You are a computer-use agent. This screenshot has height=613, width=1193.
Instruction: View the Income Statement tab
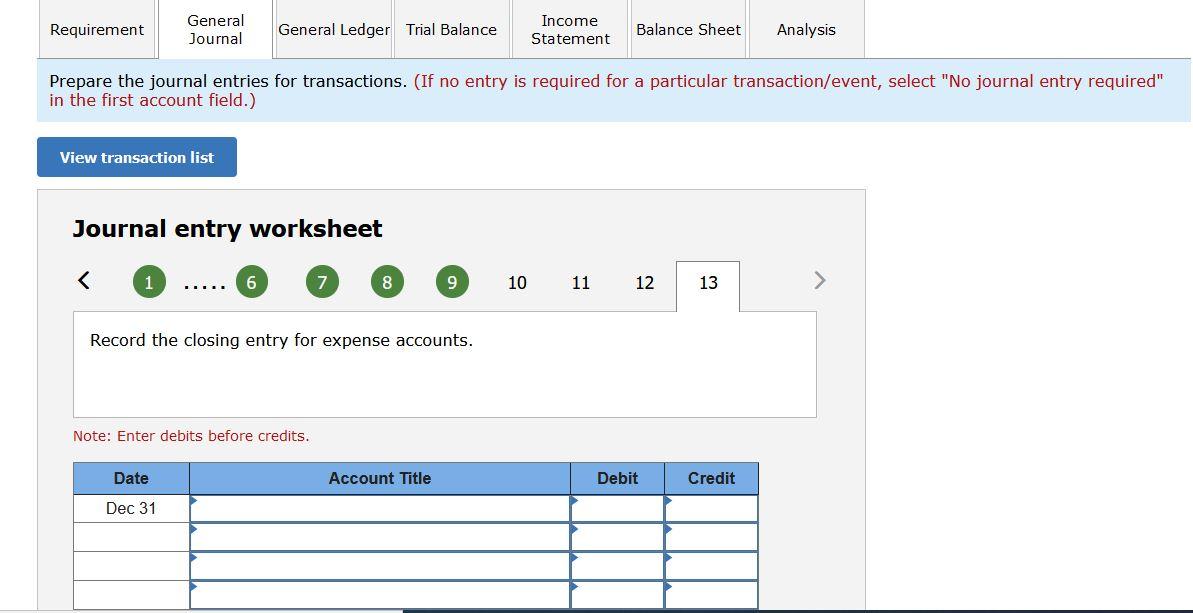568,29
